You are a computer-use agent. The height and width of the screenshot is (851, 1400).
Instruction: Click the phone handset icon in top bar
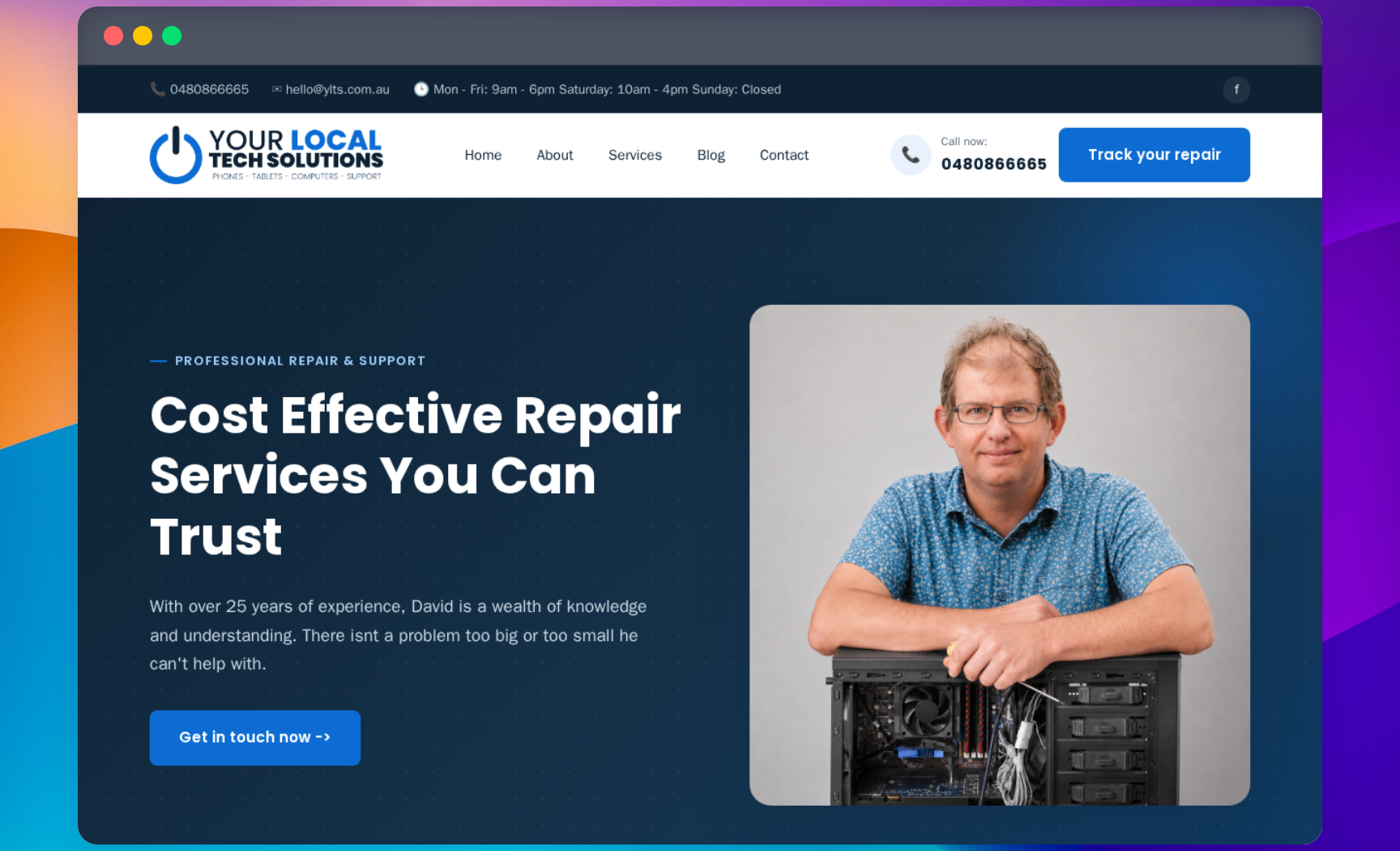[157, 89]
